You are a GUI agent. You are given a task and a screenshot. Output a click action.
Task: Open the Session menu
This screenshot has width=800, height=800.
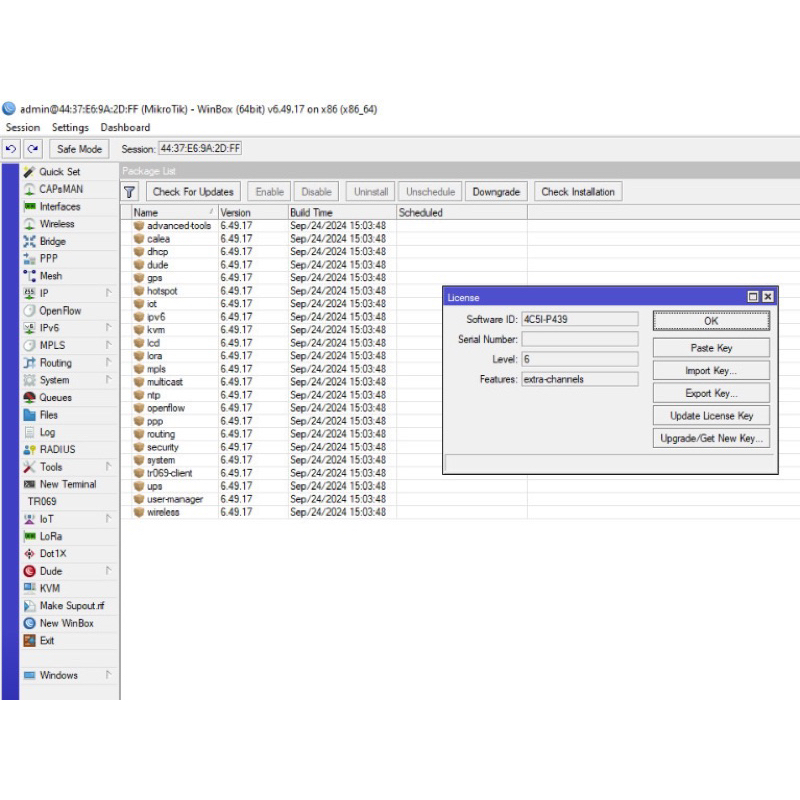(x=23, y=128)
